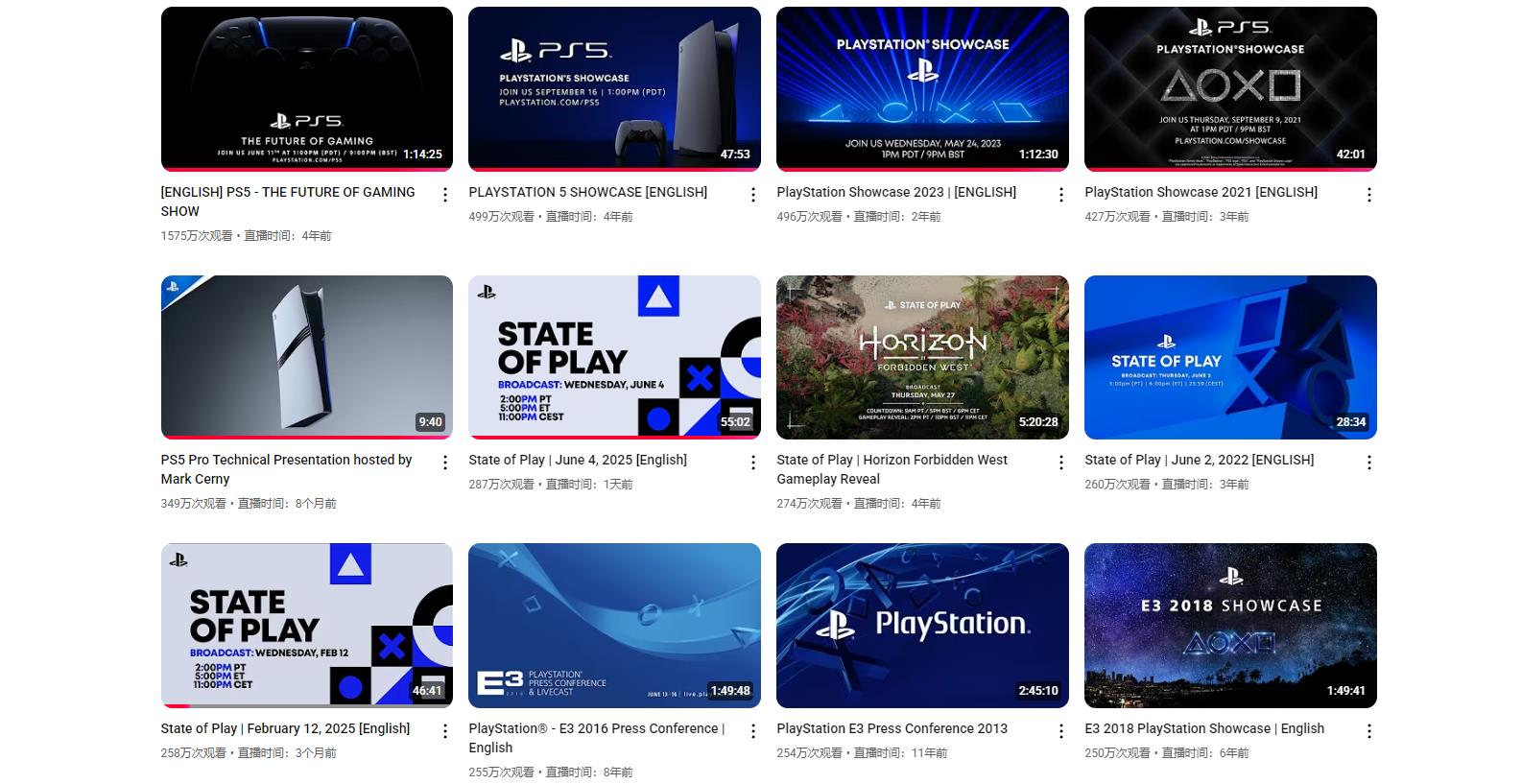Open action menu for PlayStation Showcase 2021
1522x784 pixels.
tap(1368, 195)
